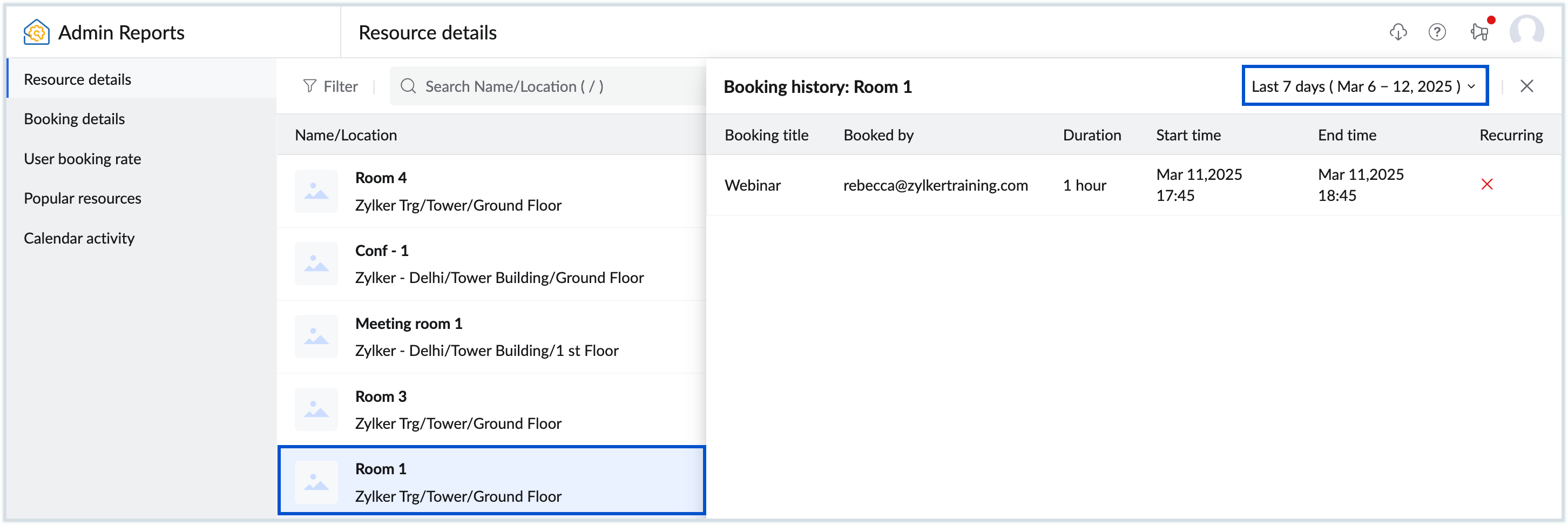Click the cloud download icon

coord(1397,32)
